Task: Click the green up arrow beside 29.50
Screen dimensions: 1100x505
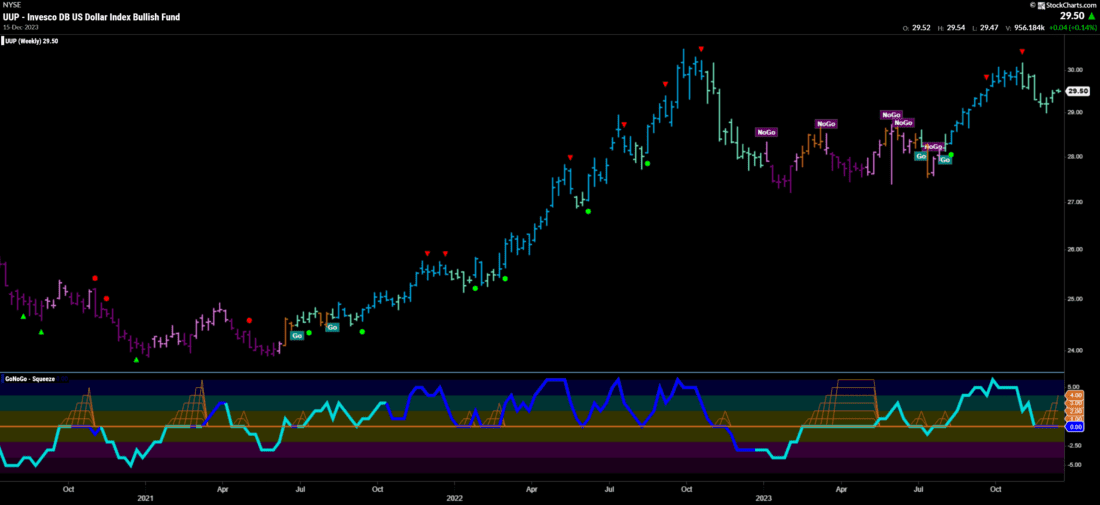Action: click(x=1092, y=16)
